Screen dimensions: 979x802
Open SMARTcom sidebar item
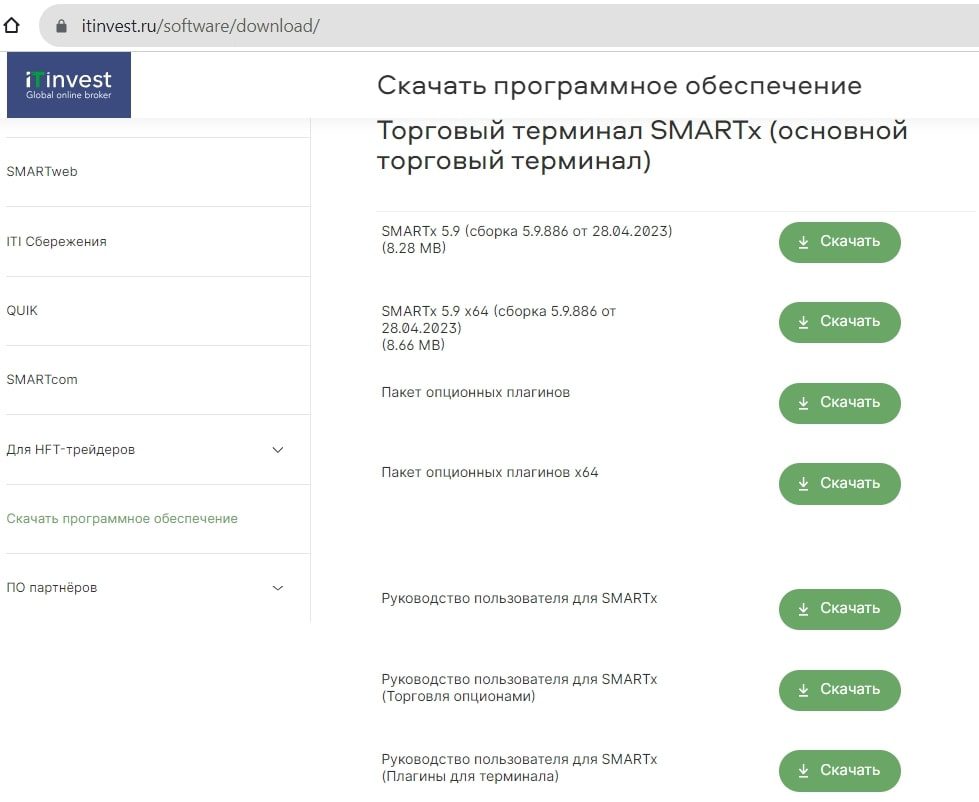coord(42,379)
